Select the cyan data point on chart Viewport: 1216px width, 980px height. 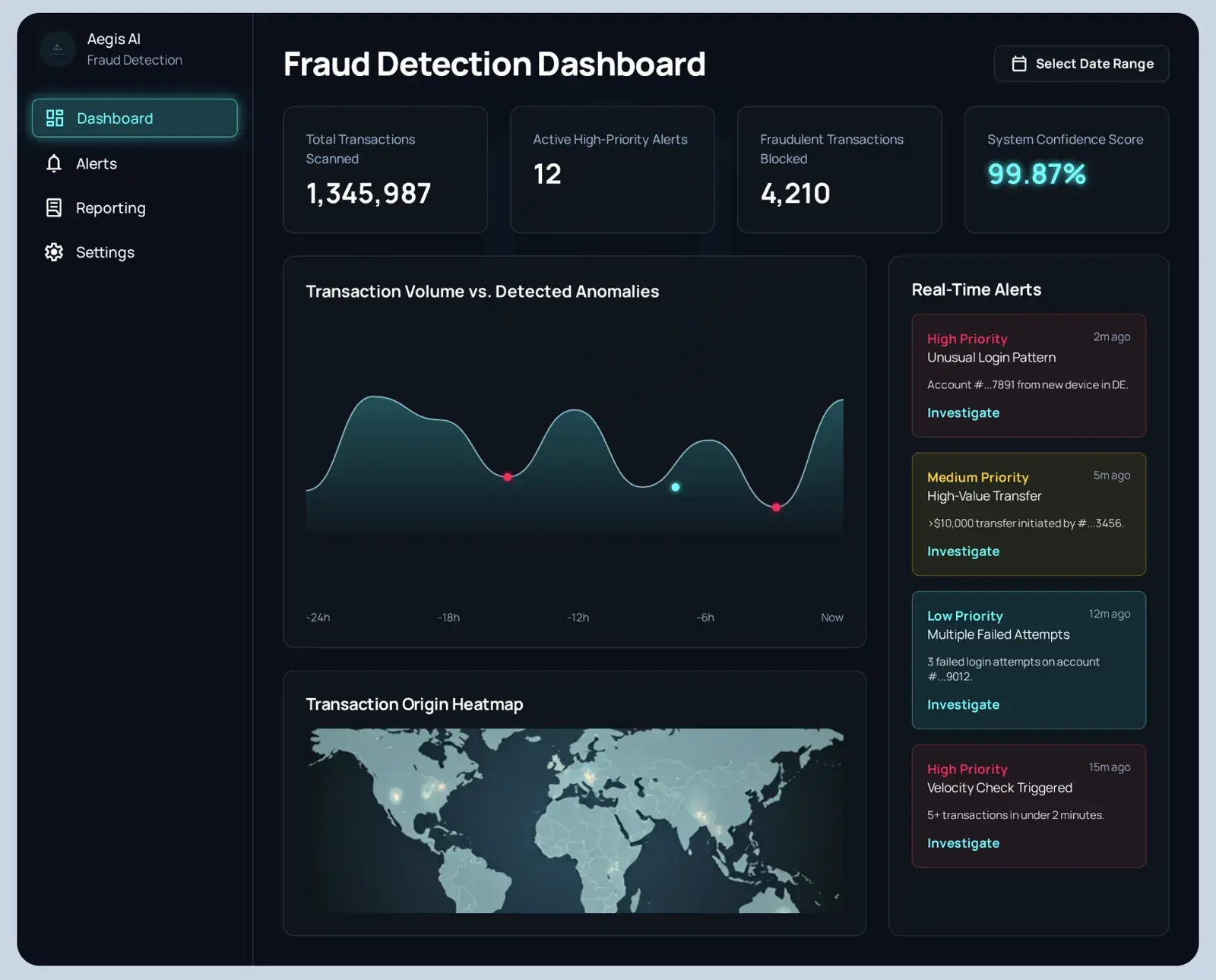click(676, 487)
